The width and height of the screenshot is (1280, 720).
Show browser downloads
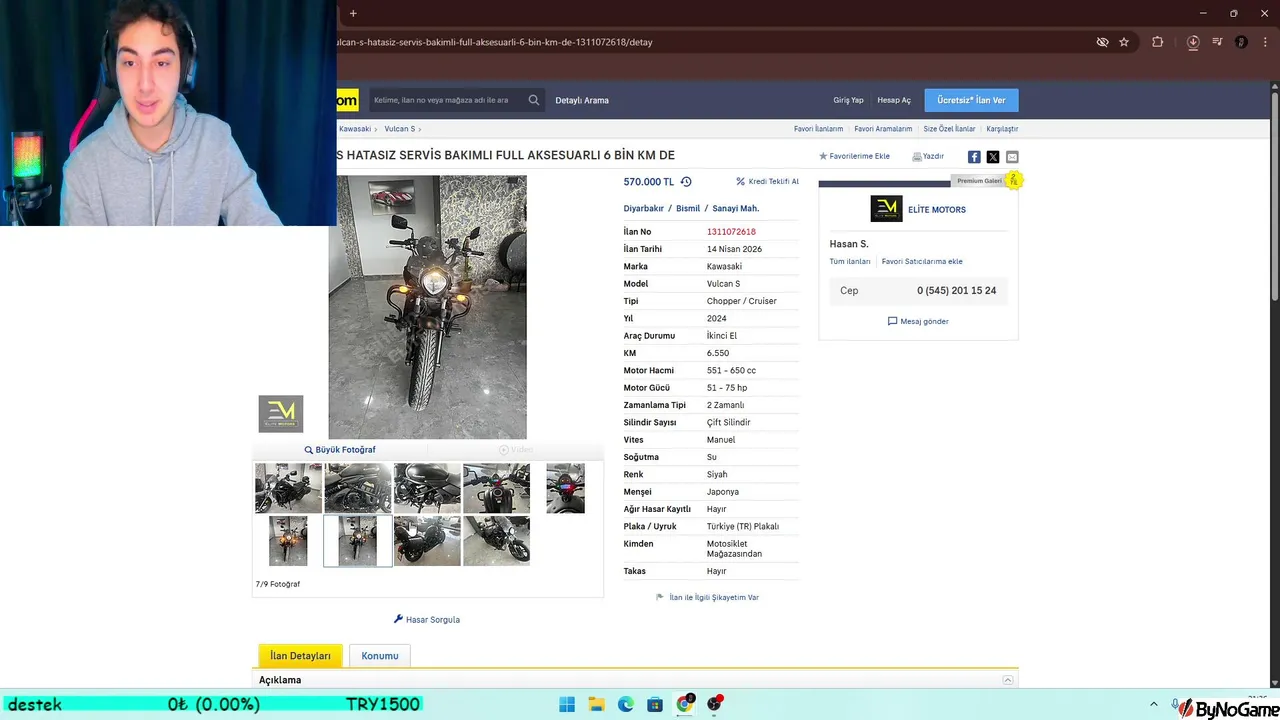pos(1193,42)
